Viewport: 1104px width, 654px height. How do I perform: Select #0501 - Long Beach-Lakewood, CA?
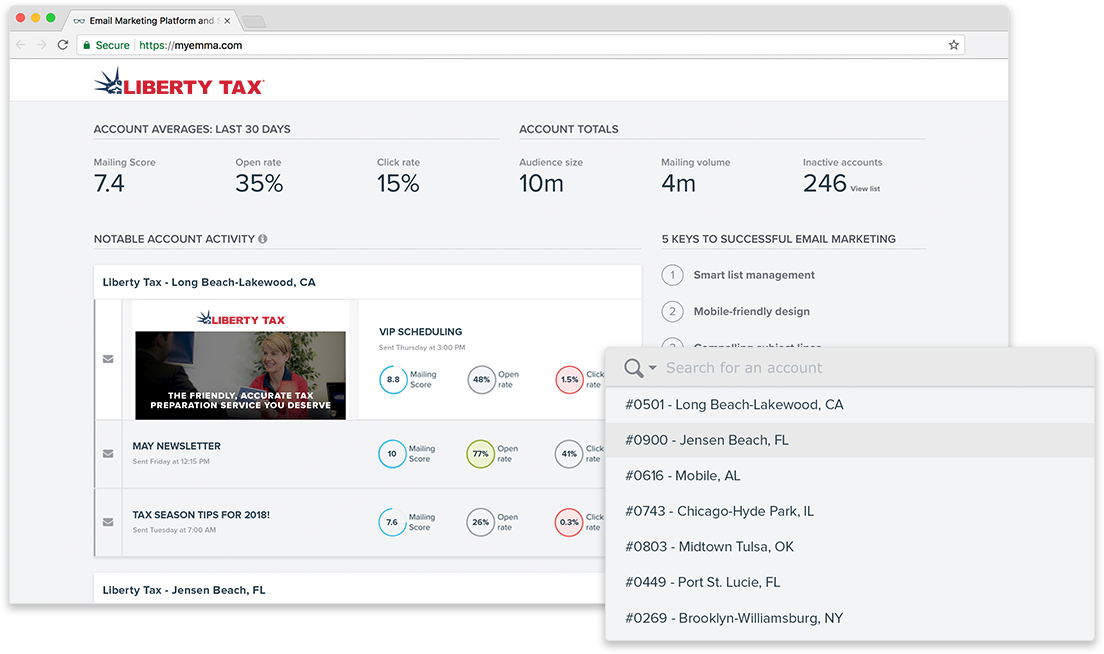coord(850,405)
